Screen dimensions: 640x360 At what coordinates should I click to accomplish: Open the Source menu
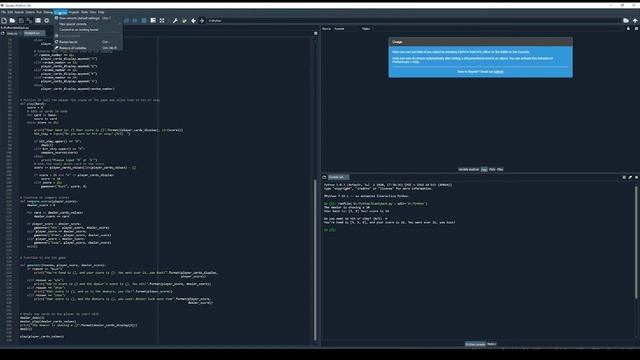click(x=30, y=12)
